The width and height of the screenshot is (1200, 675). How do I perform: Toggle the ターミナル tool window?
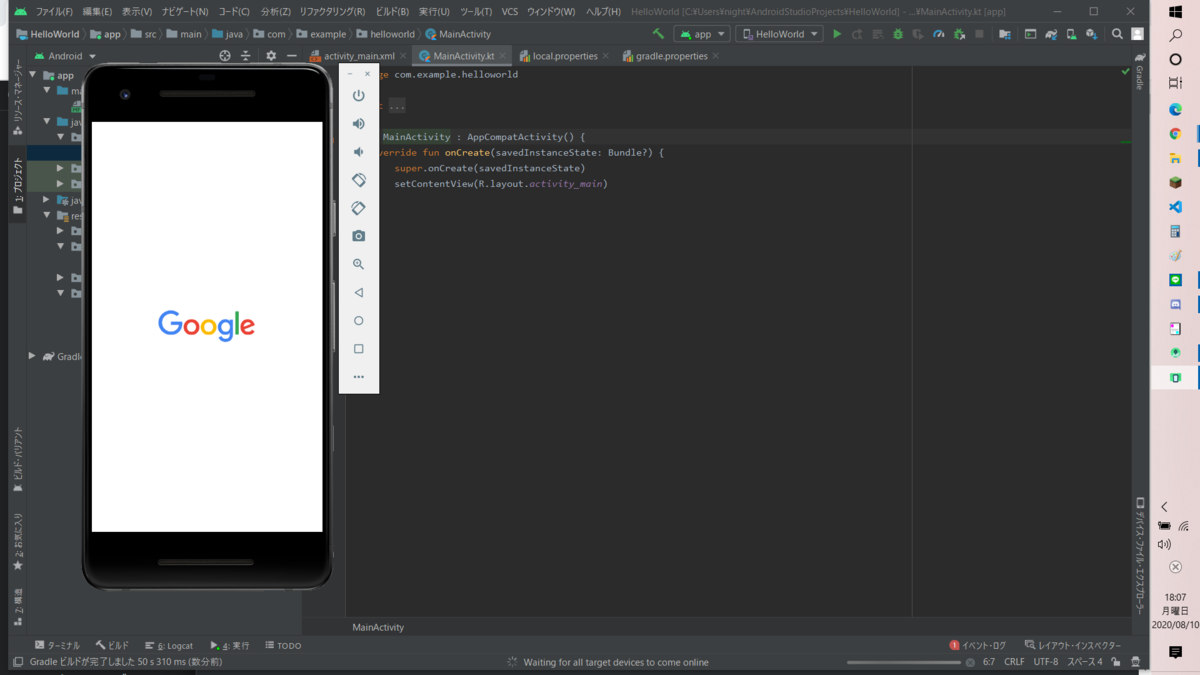[x=57, y=645]
